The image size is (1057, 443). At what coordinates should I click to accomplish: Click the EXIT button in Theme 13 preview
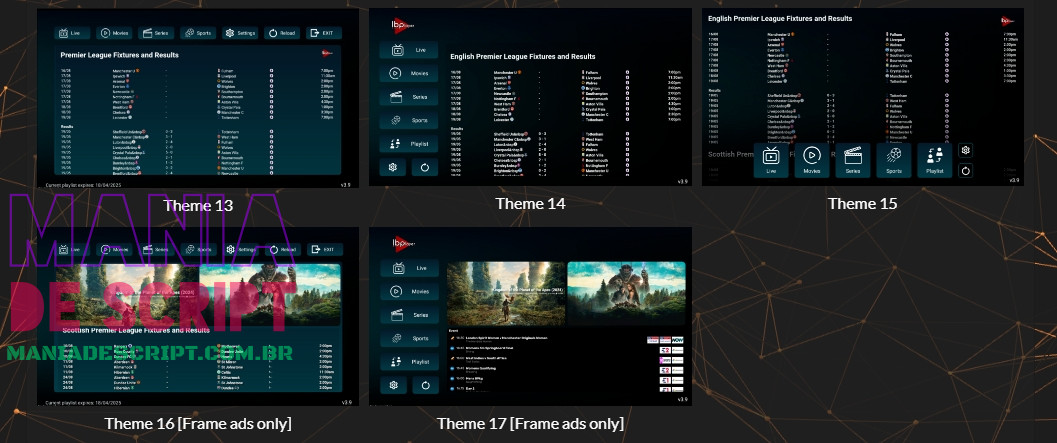pyautogui.click(x=323, y=33)
